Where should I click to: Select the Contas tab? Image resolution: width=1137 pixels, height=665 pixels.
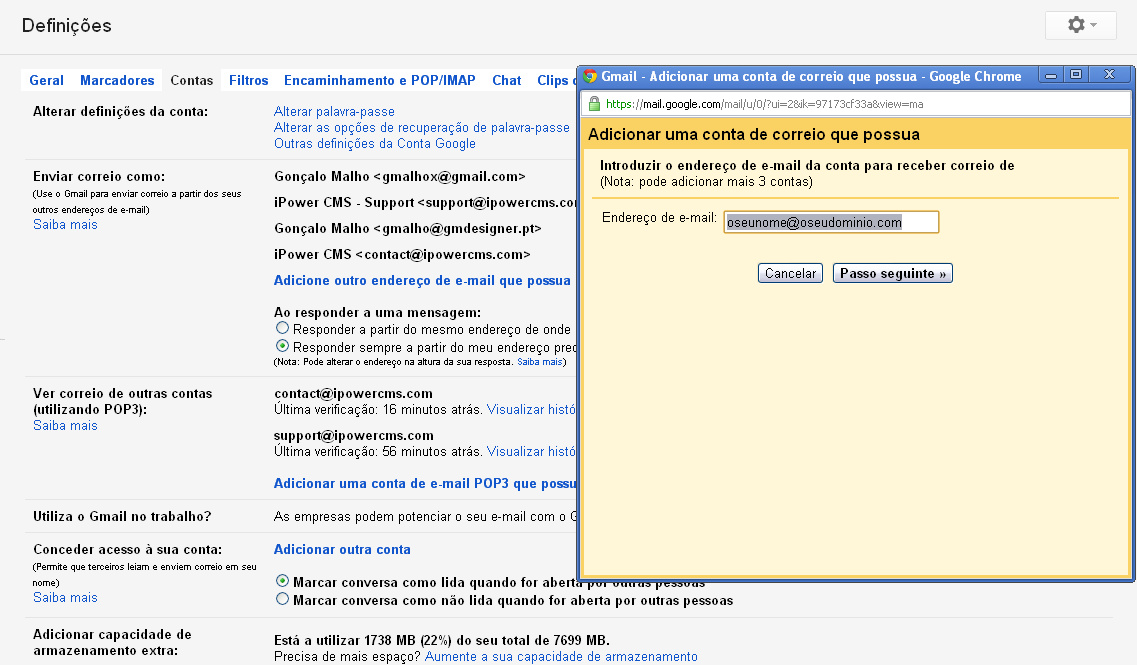click(x=191, y=80)
